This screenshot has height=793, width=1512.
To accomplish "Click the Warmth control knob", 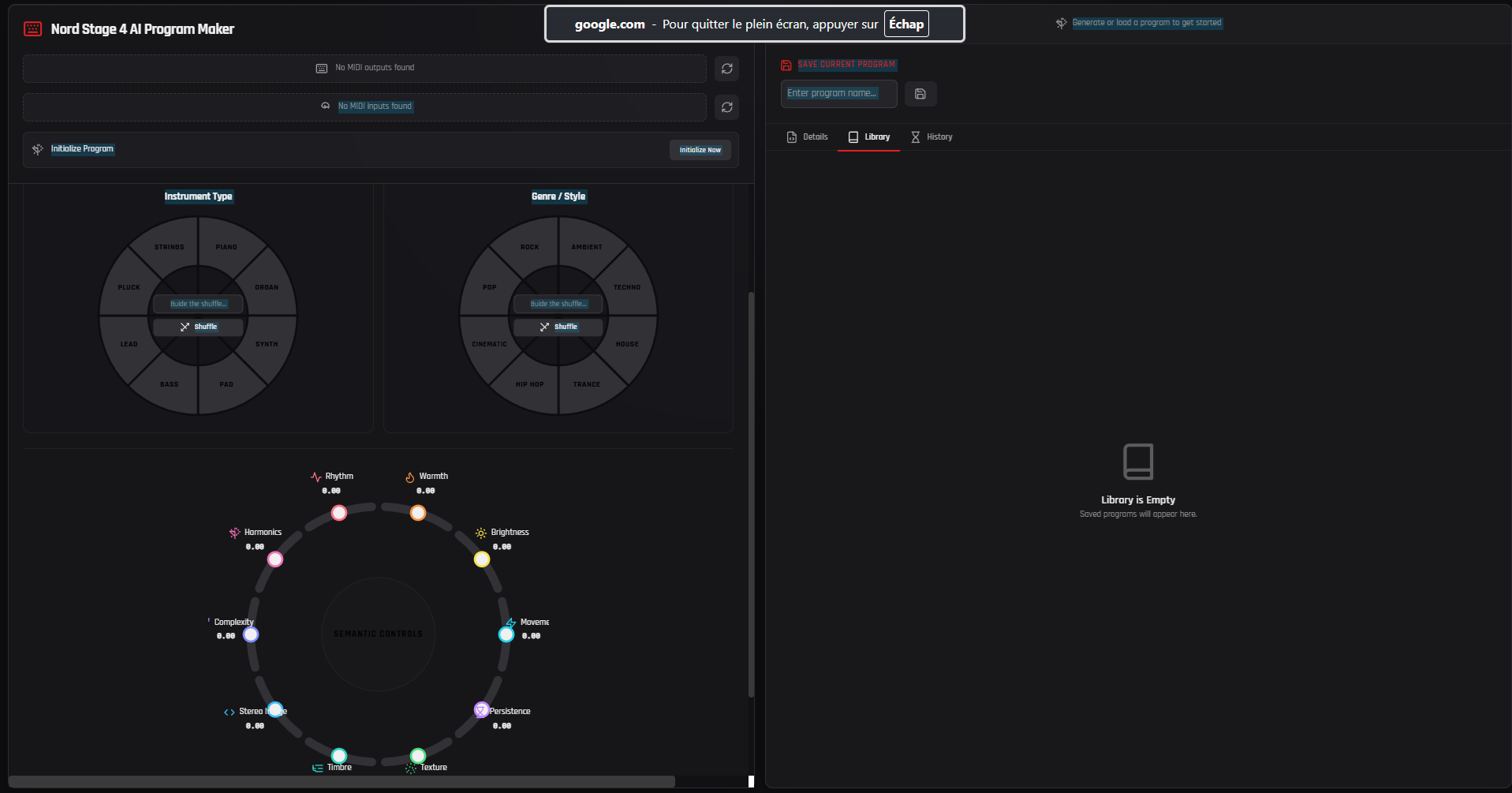I will point(418,513).
